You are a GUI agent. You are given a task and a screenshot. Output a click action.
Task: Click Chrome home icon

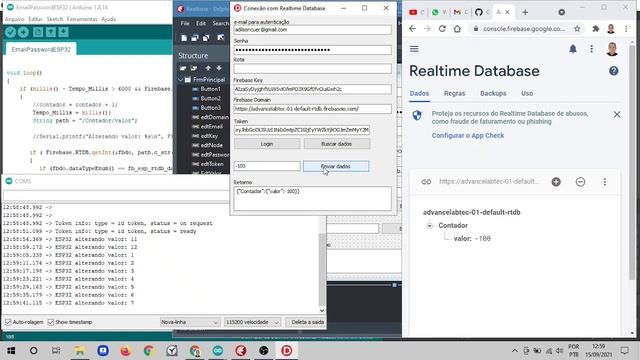(x=457, y=29)
